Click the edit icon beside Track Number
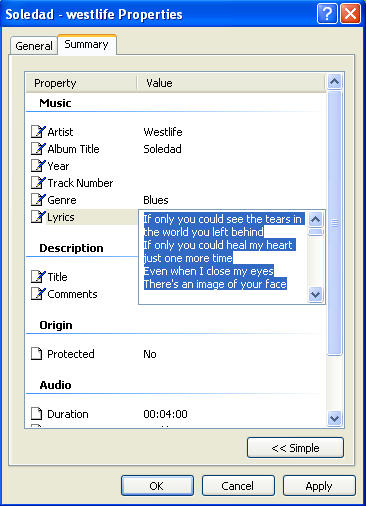The image size is (366, 506). point(38,183)
